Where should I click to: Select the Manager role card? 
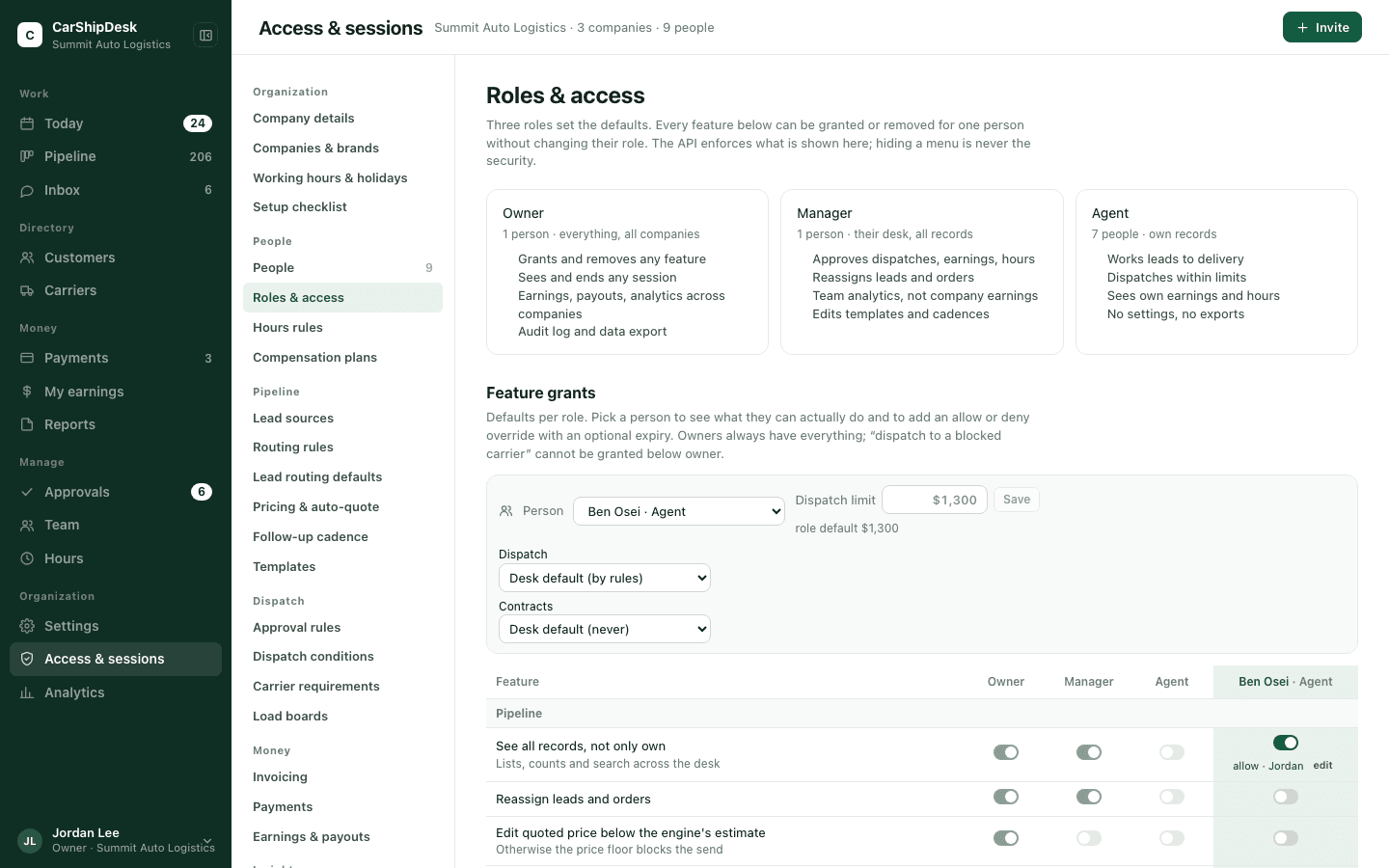coord(922,272)
